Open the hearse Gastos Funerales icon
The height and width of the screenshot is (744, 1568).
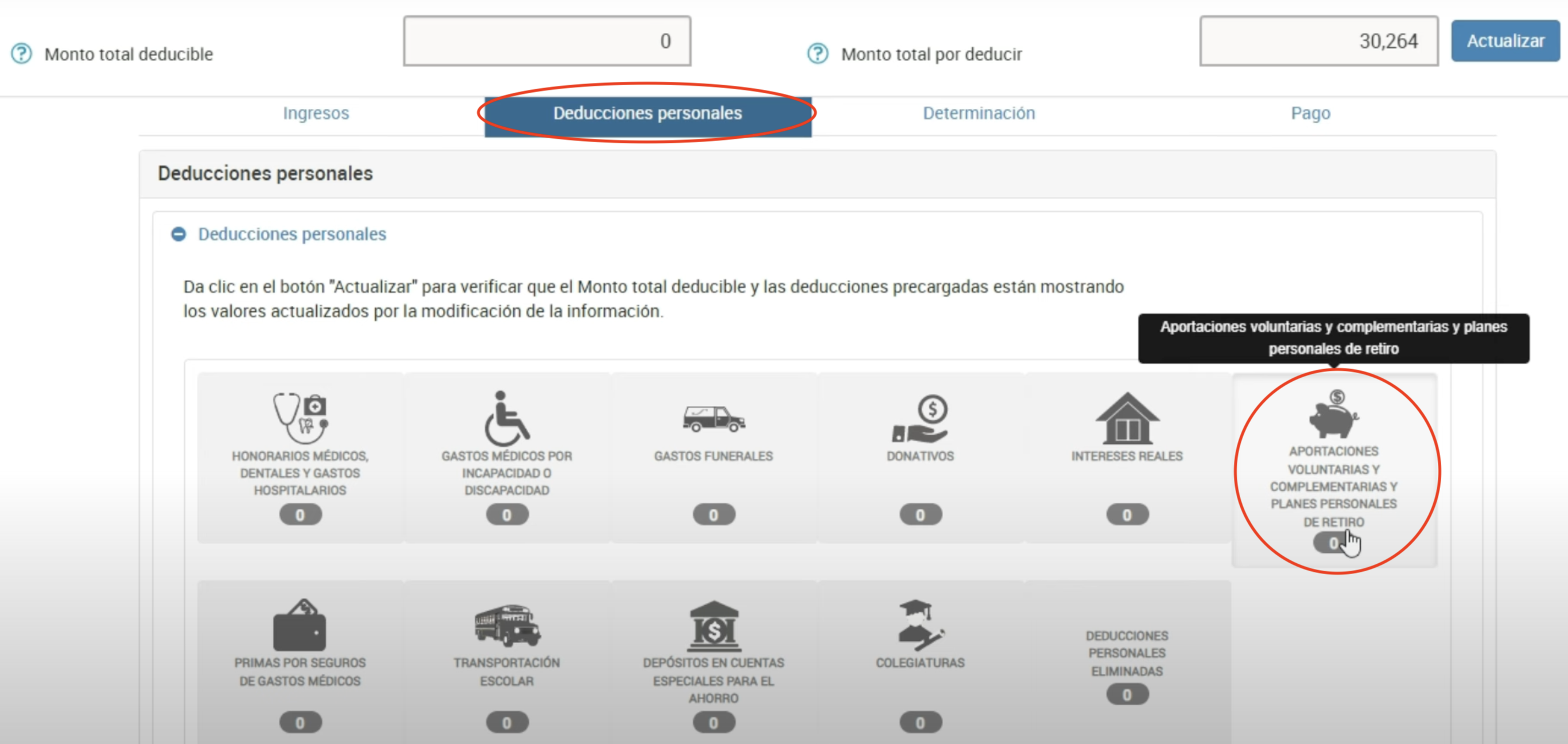coord(713,419)
